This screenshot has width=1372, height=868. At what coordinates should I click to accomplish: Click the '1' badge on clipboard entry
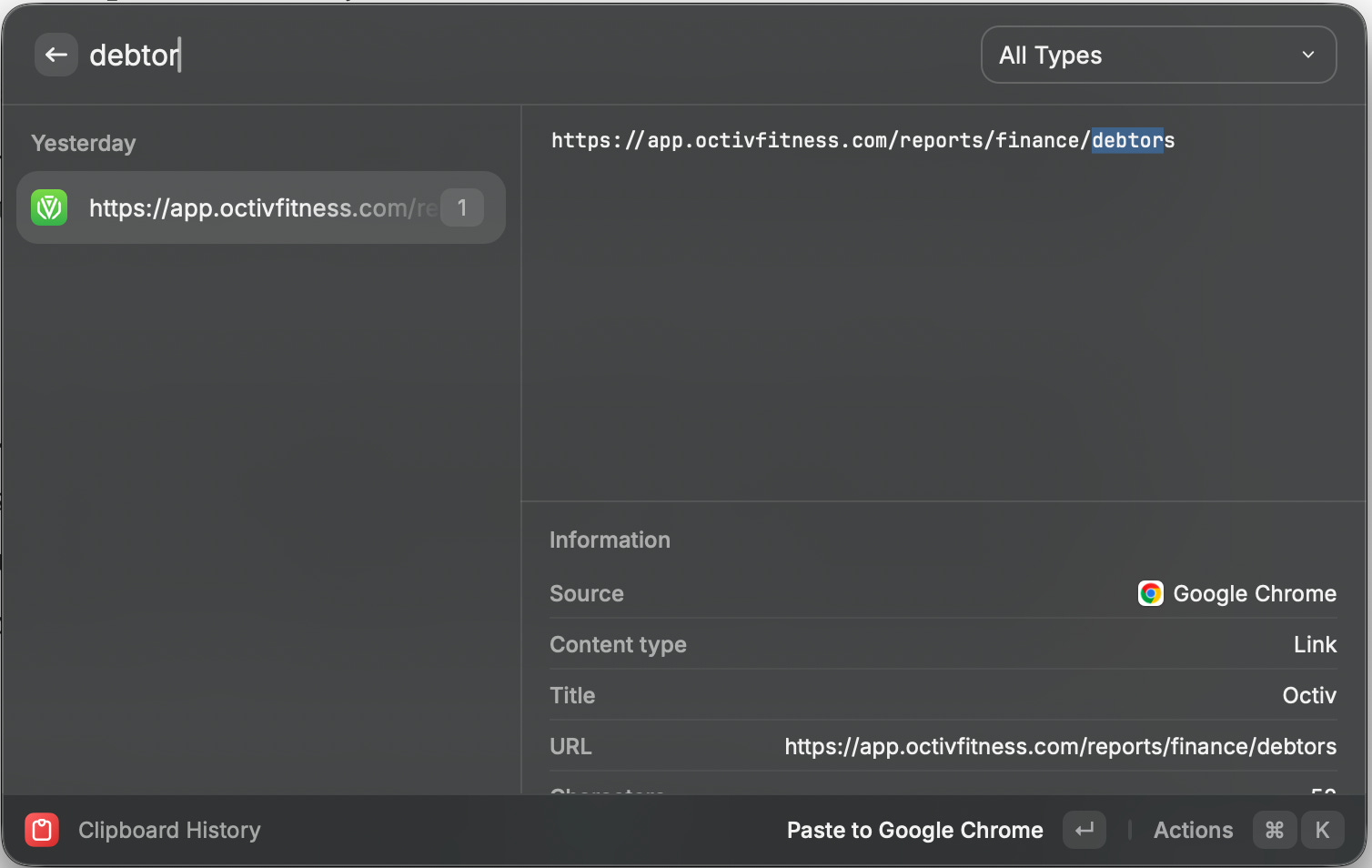click(462, 207)
